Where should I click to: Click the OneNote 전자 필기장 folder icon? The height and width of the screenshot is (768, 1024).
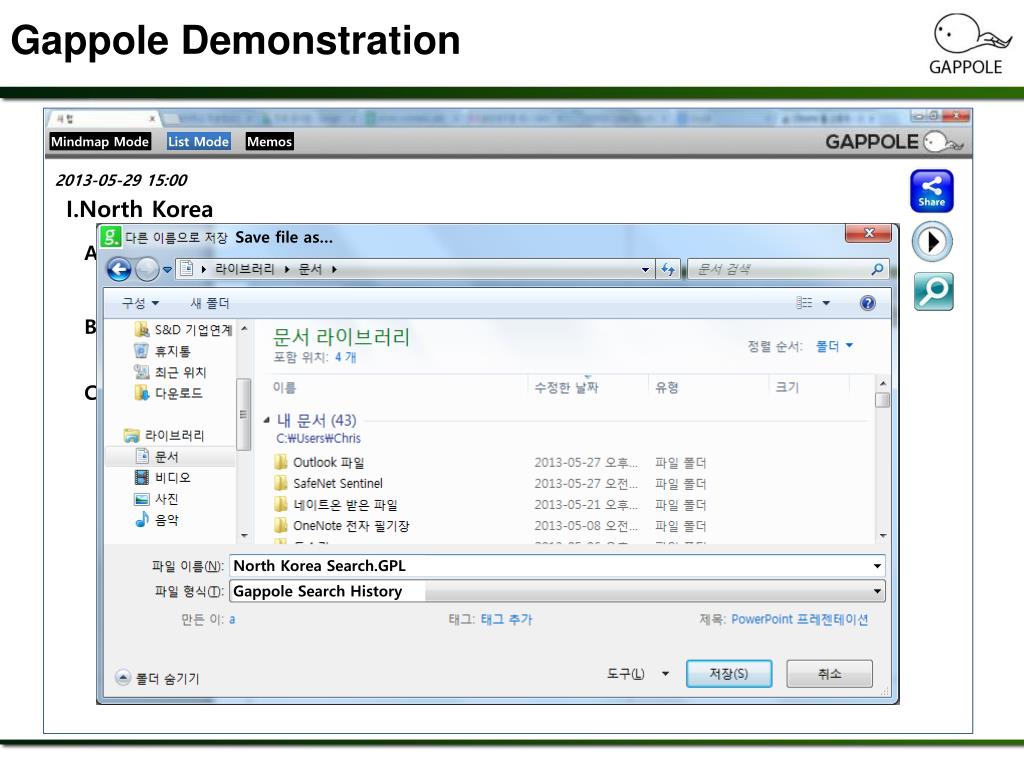(281, 526)
